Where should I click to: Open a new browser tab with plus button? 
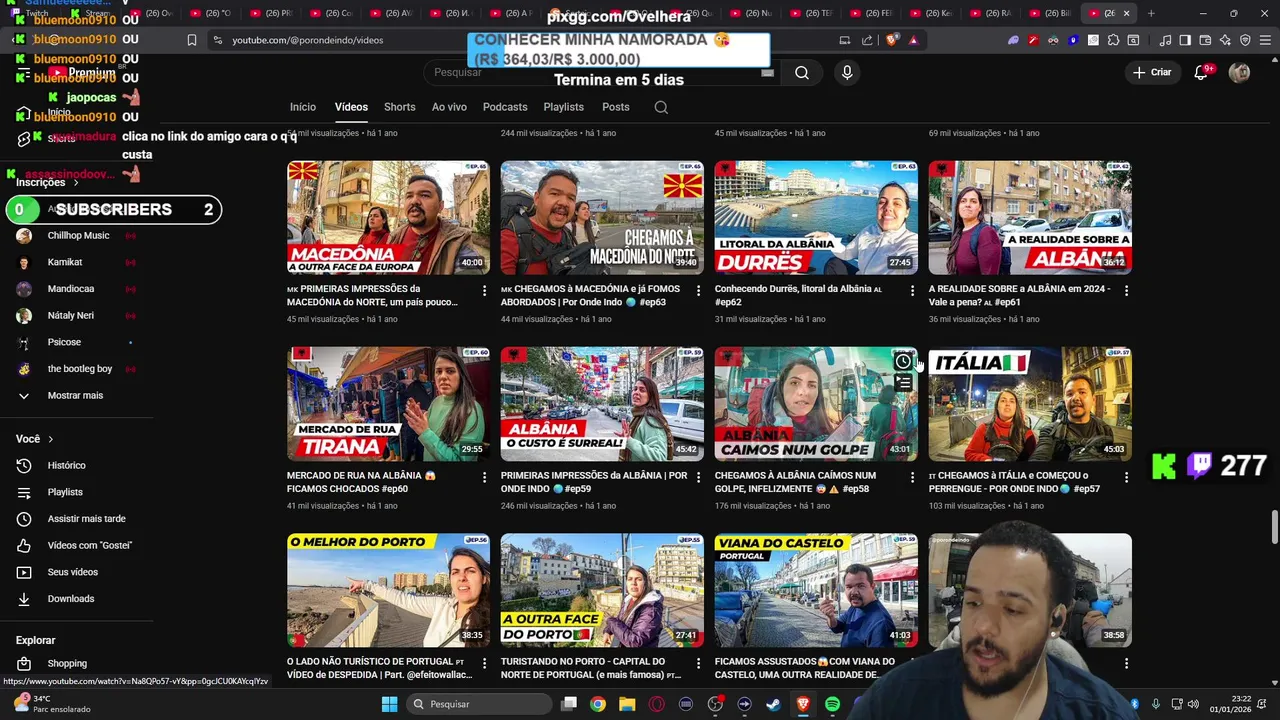click(1151, 13)
